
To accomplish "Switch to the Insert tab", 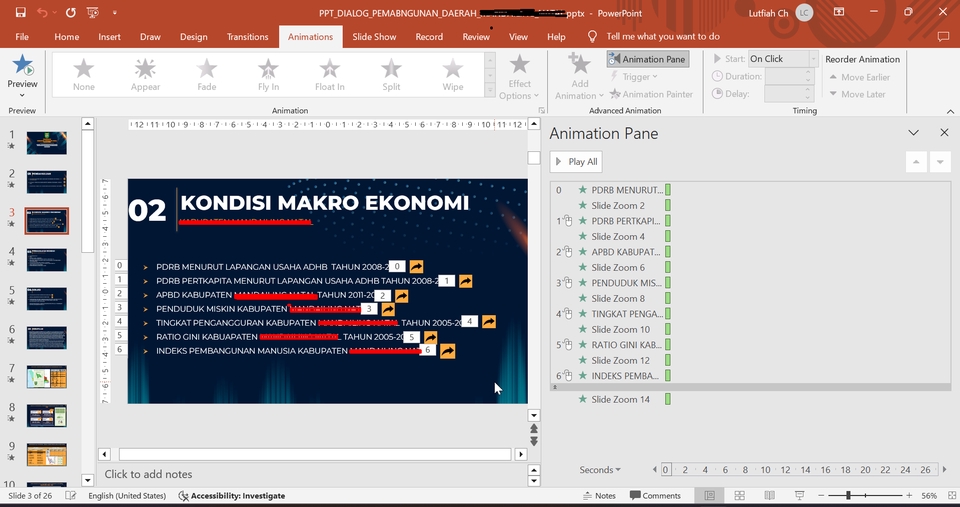I will coord(110,37).
